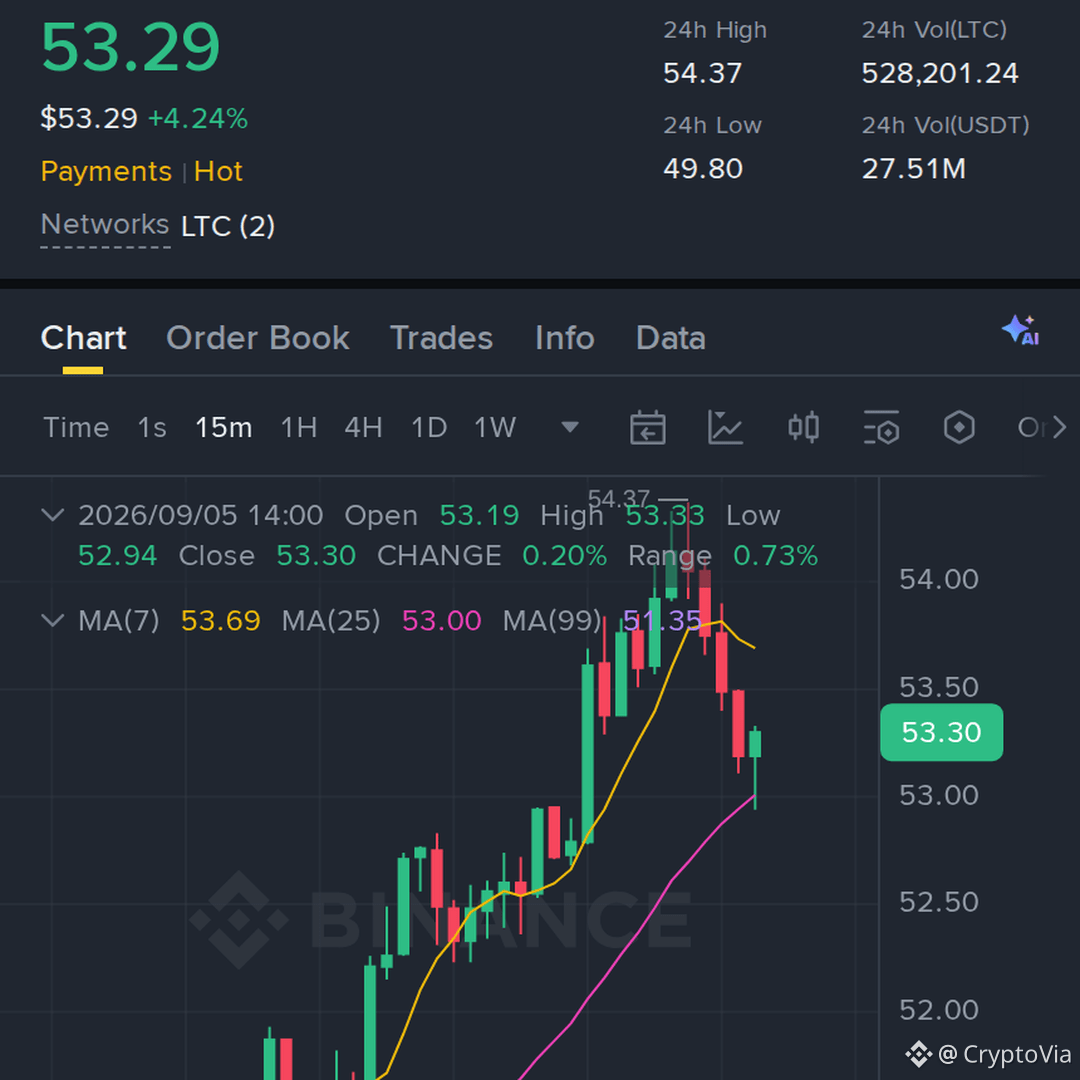Expand more time intervals dropdown arrow
1080x1080 pixels.
pos(570,428)
